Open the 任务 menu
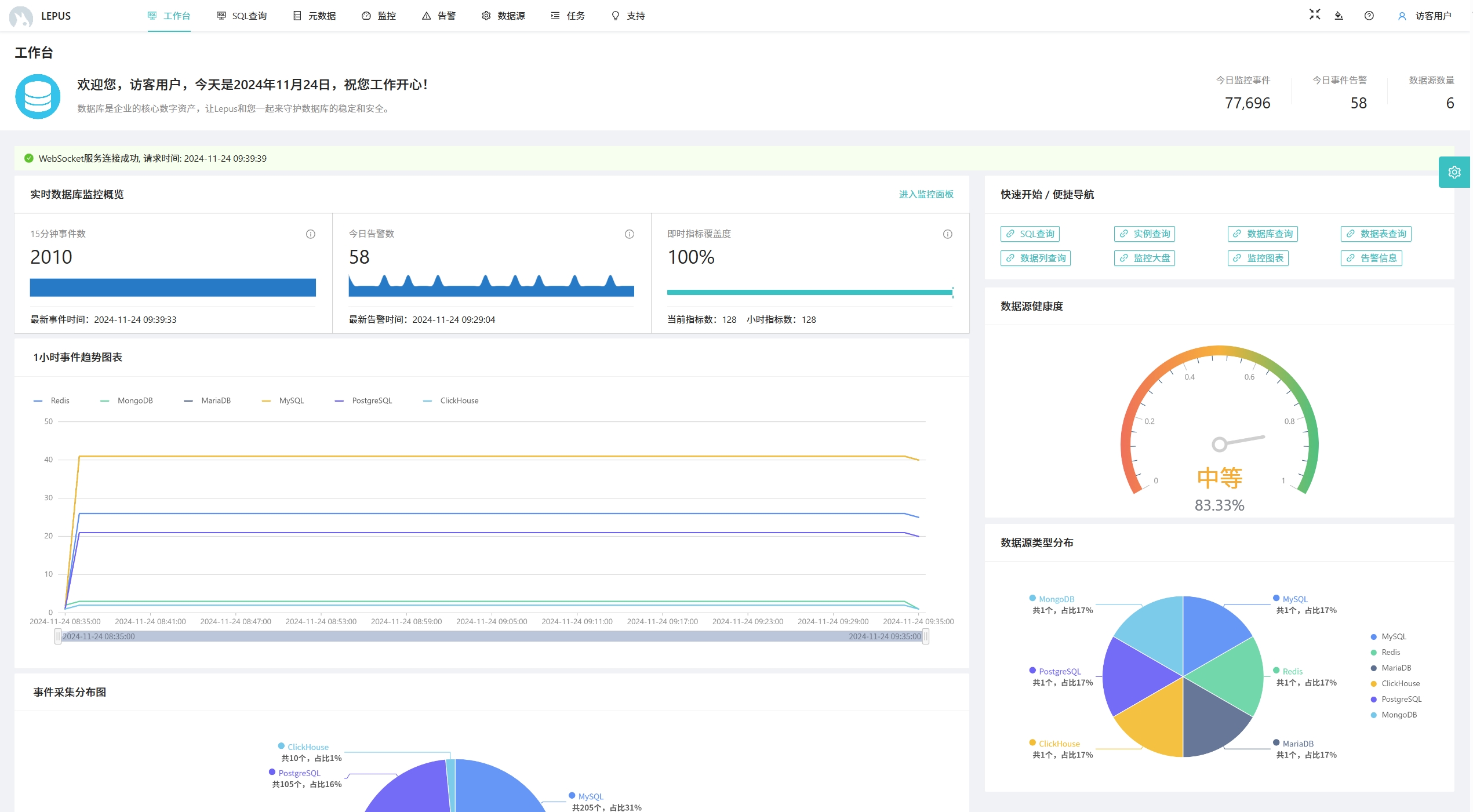This screenshot has height=812, width=1473. pos(568,16)
